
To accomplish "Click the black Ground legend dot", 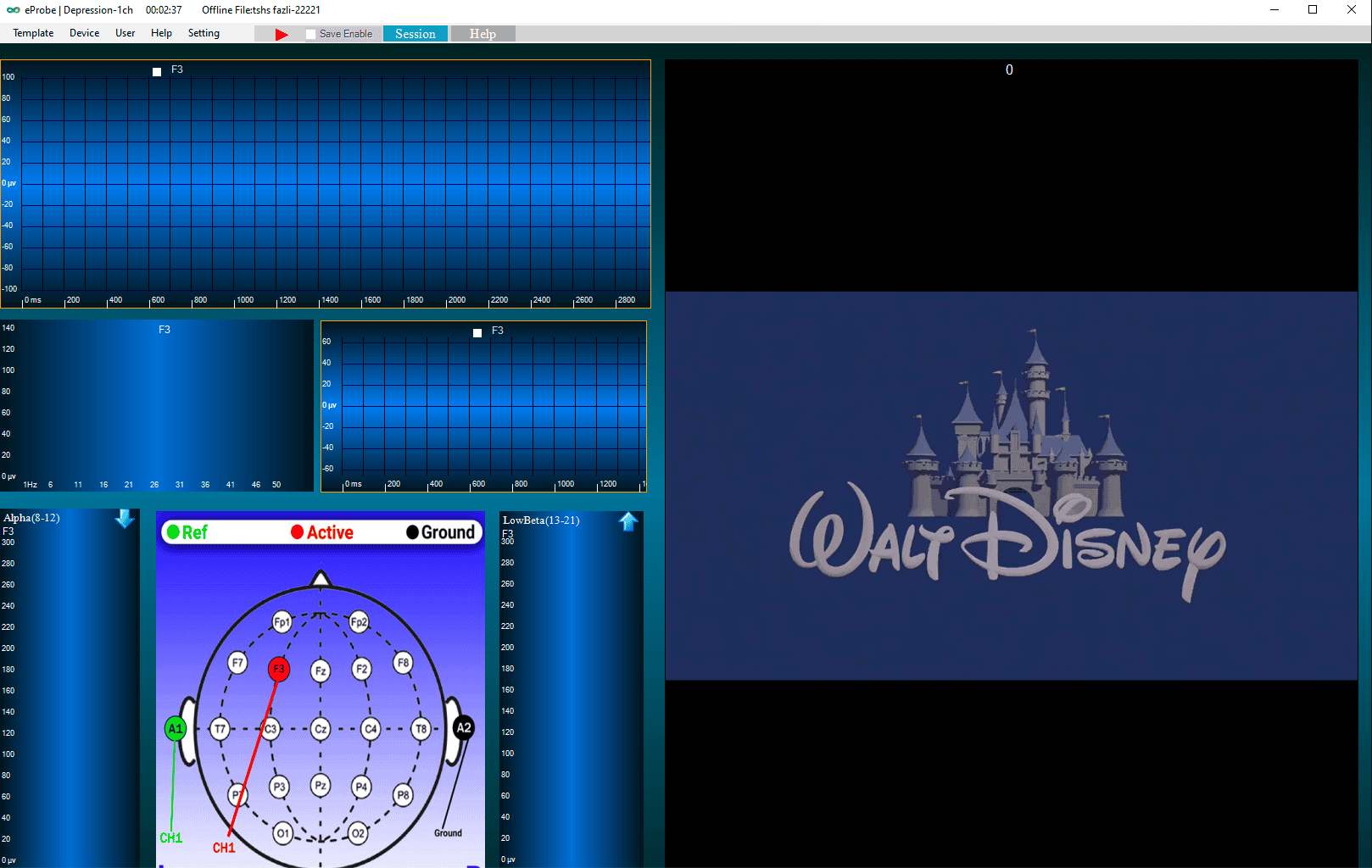I will pyautogui.click(x=412, y=532).
